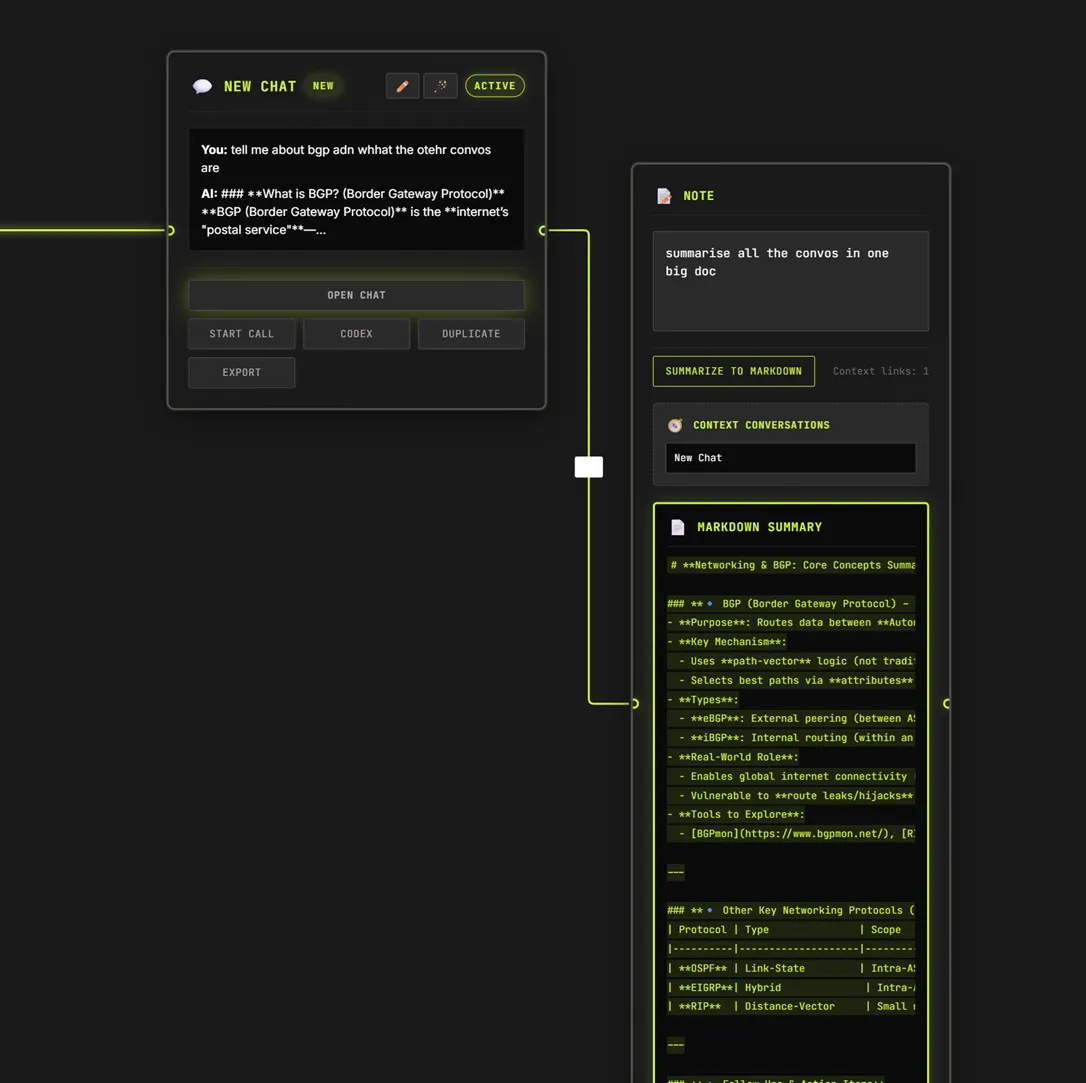1086x1083 pixels.
Task: Click the **iBGP** Internal routing line
Action: (x=791, y=738)
